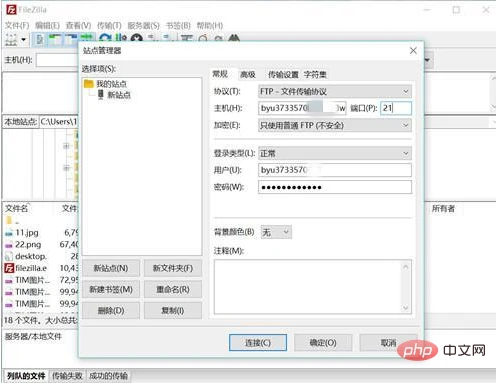
Task: Click the 确定(O) button
Action: tap(323, 343)
